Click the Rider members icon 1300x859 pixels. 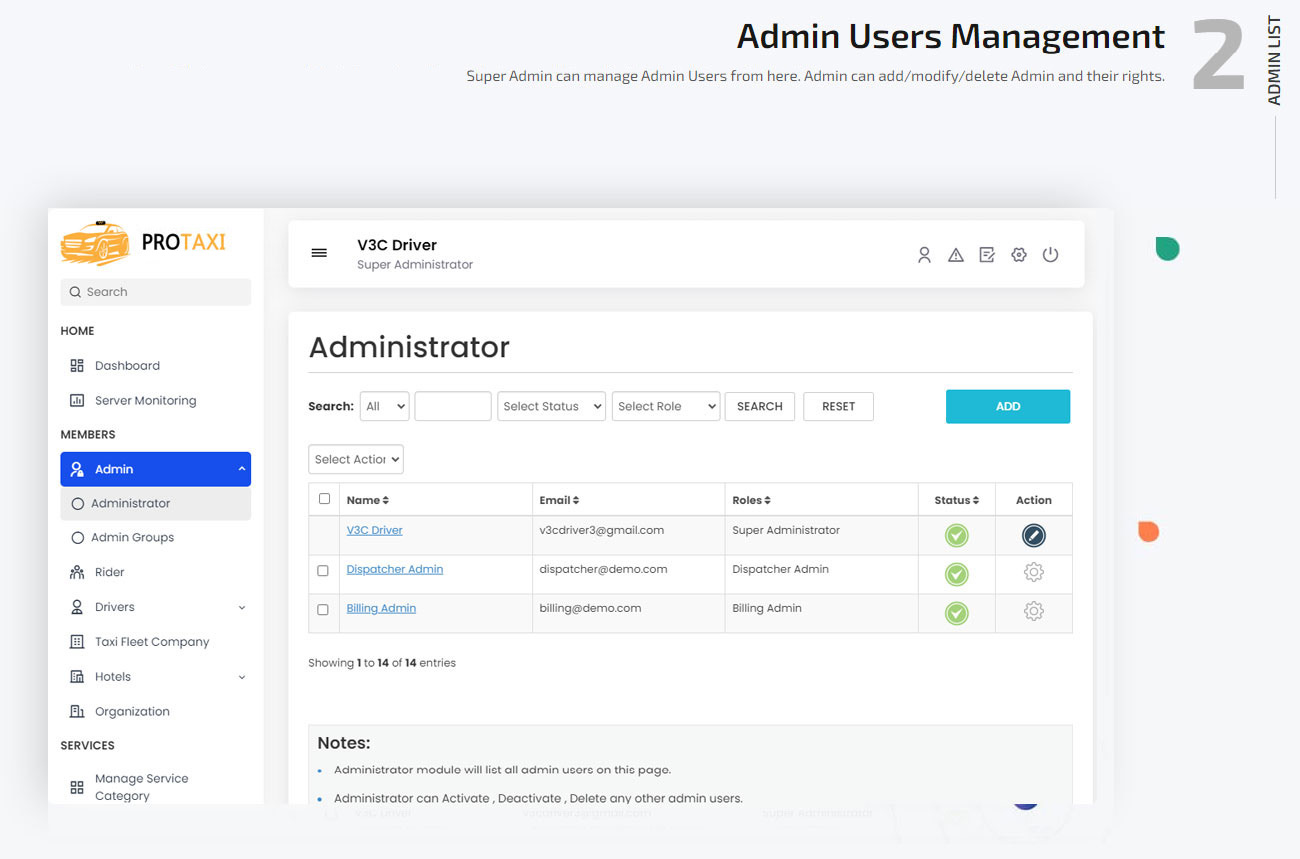(x=76, y=571)
